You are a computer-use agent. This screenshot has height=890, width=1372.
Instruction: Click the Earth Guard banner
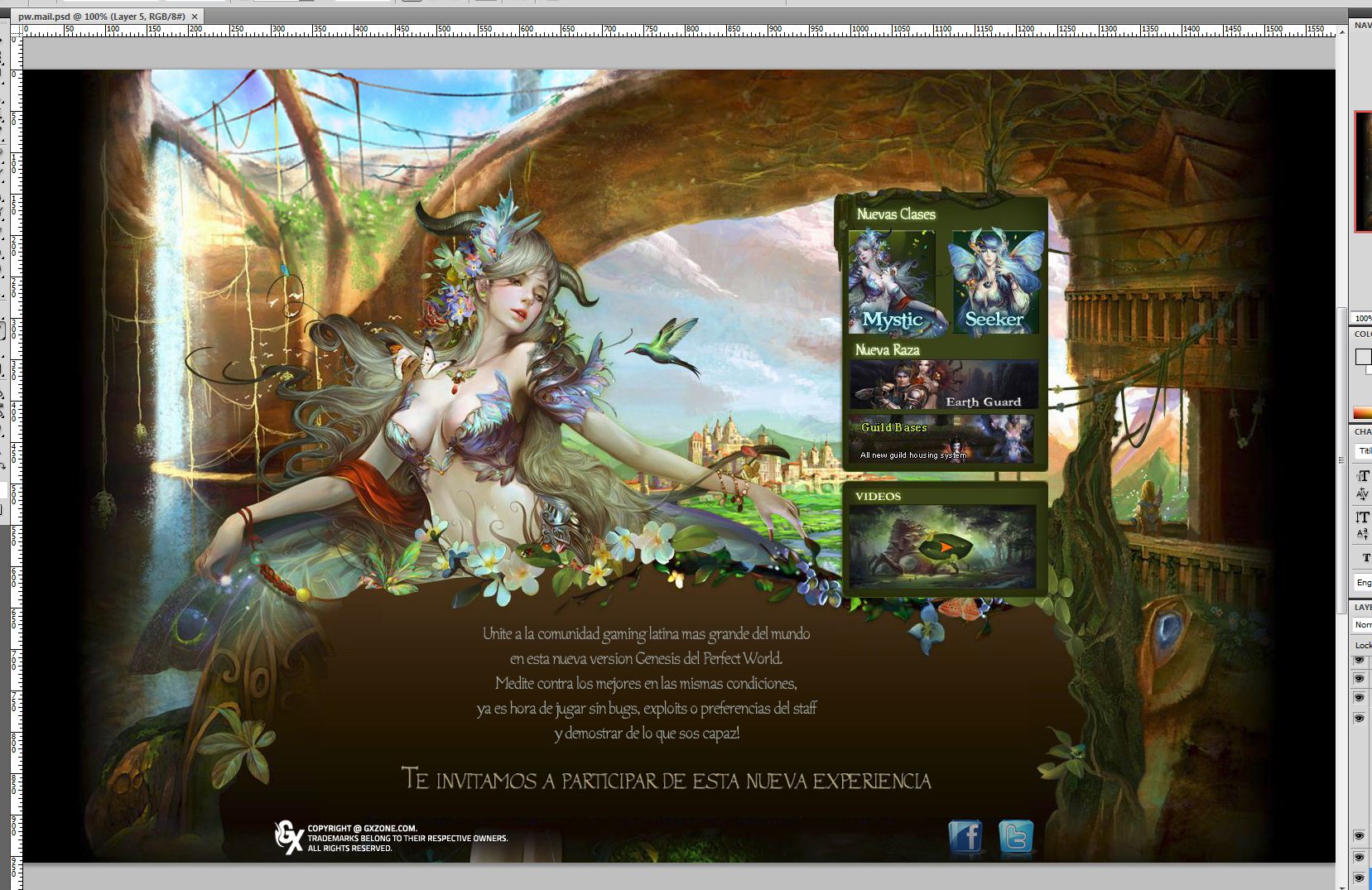point(944,384)
